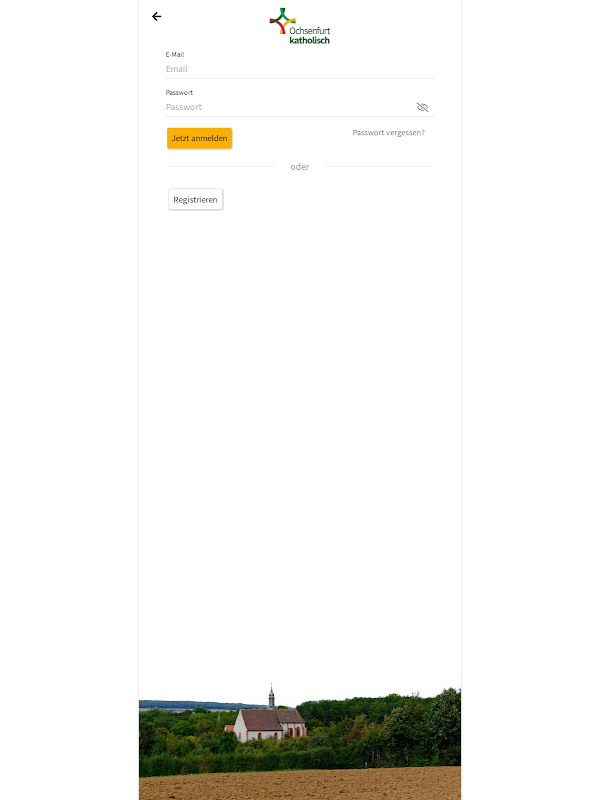Click the ploughed brown field in the photo
600x800 pixels.
click(x=300, y=784)
